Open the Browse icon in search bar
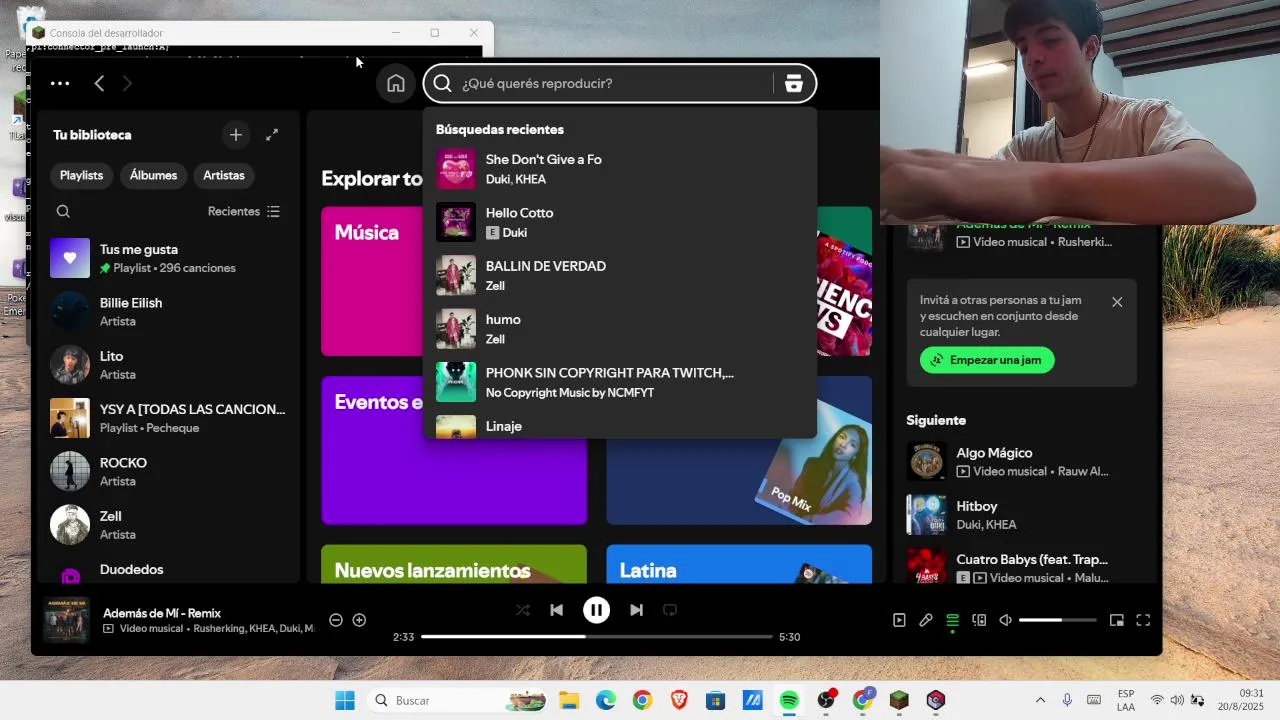 [x=794, y=83]
